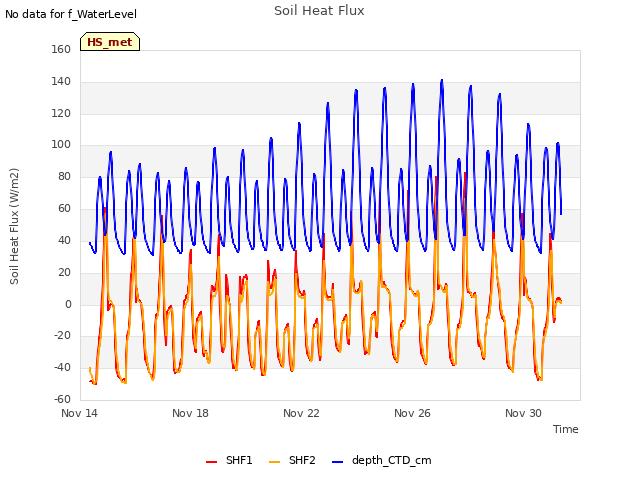The width and height of the screenshot is (640, 480).
Task: Click the 'No data for f_WaterLevel' message
Action: point(71,14)
